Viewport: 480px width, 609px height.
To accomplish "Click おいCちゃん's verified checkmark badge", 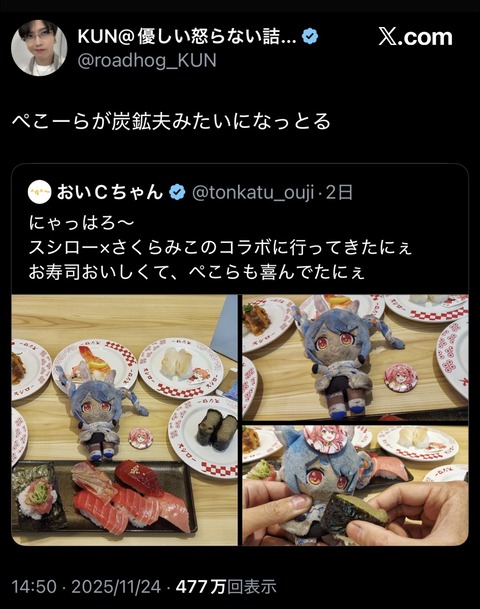I will [177, 192].
